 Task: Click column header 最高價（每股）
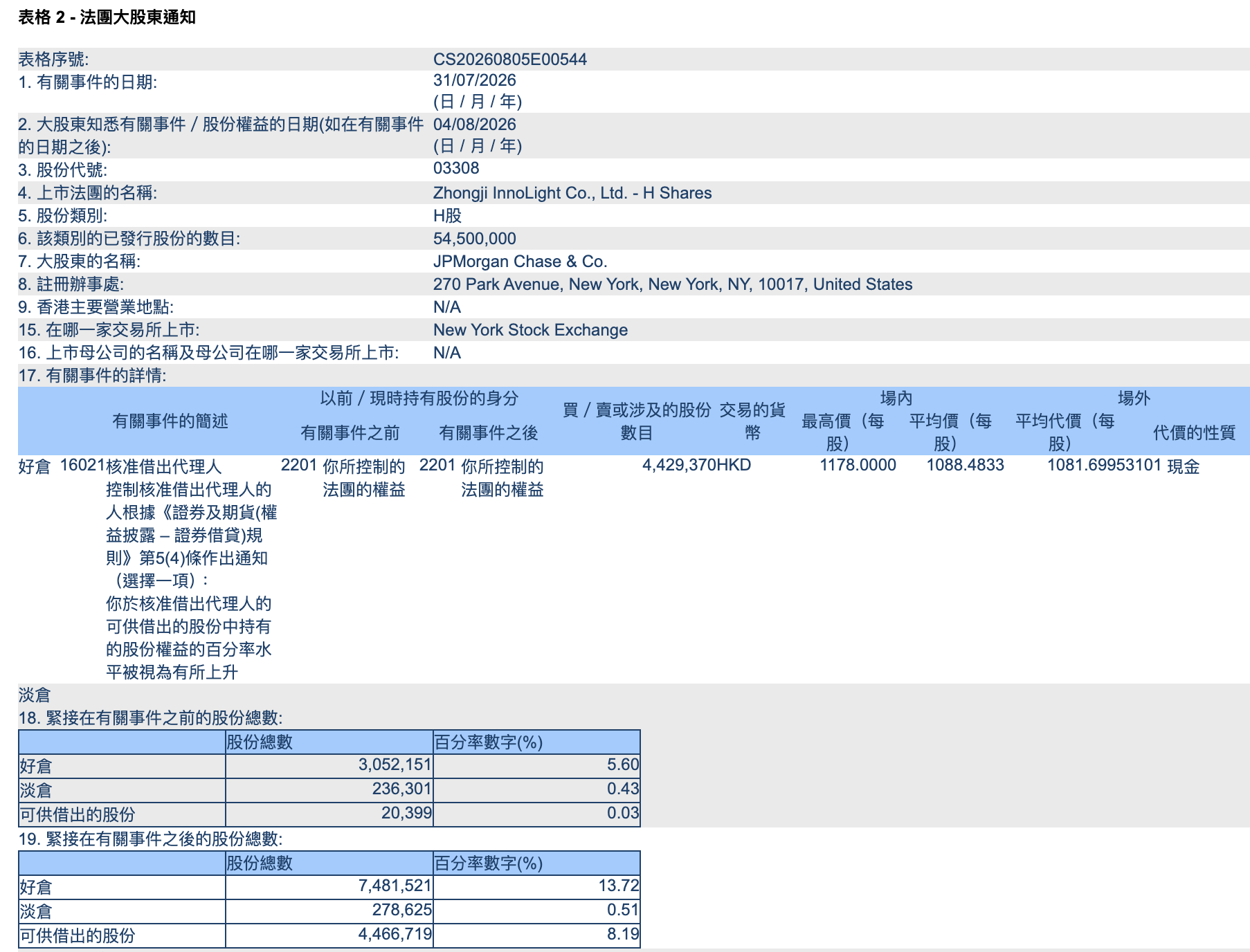point(843,432)
